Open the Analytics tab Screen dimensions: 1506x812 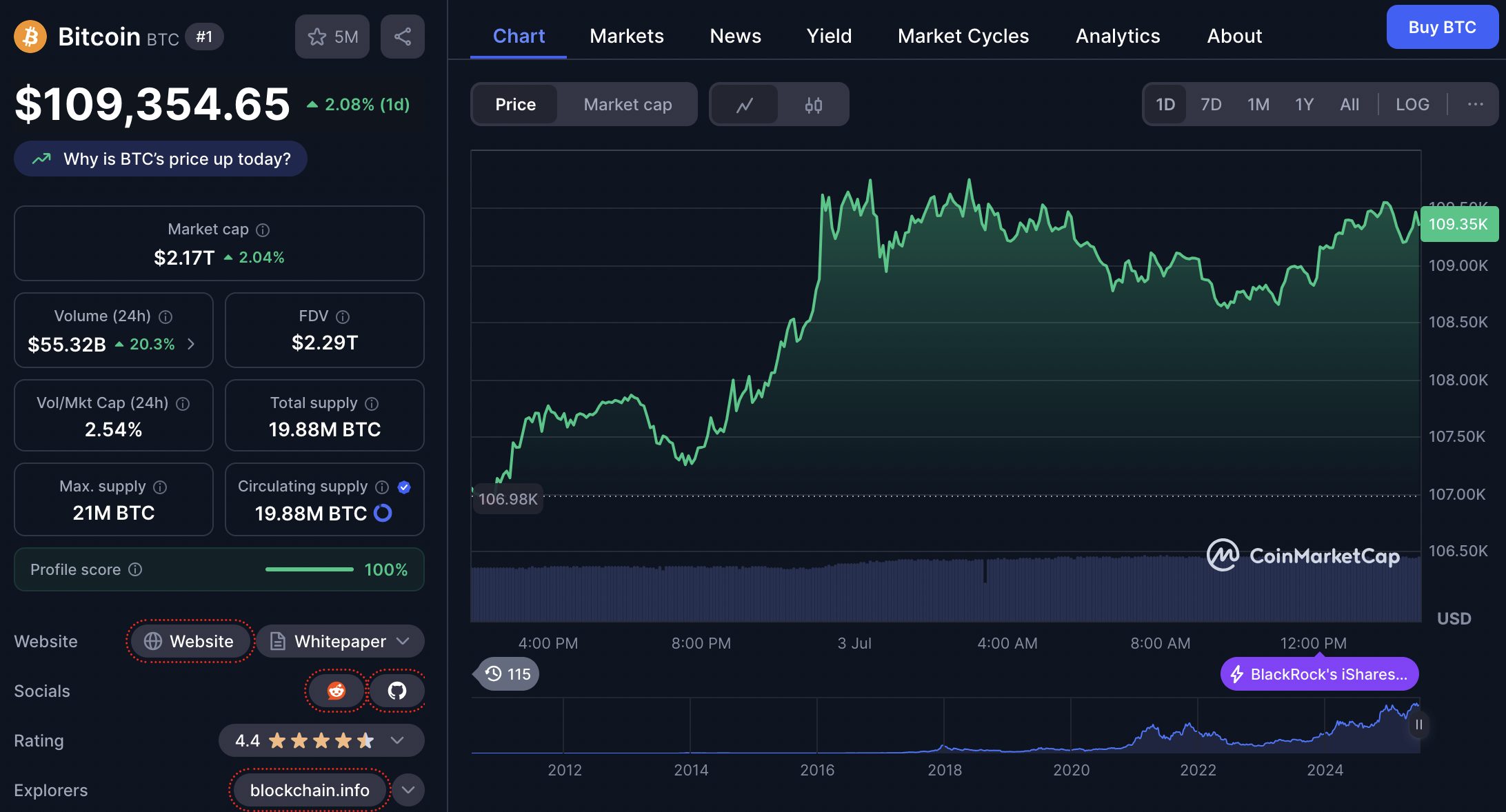tap(1118, 36)
